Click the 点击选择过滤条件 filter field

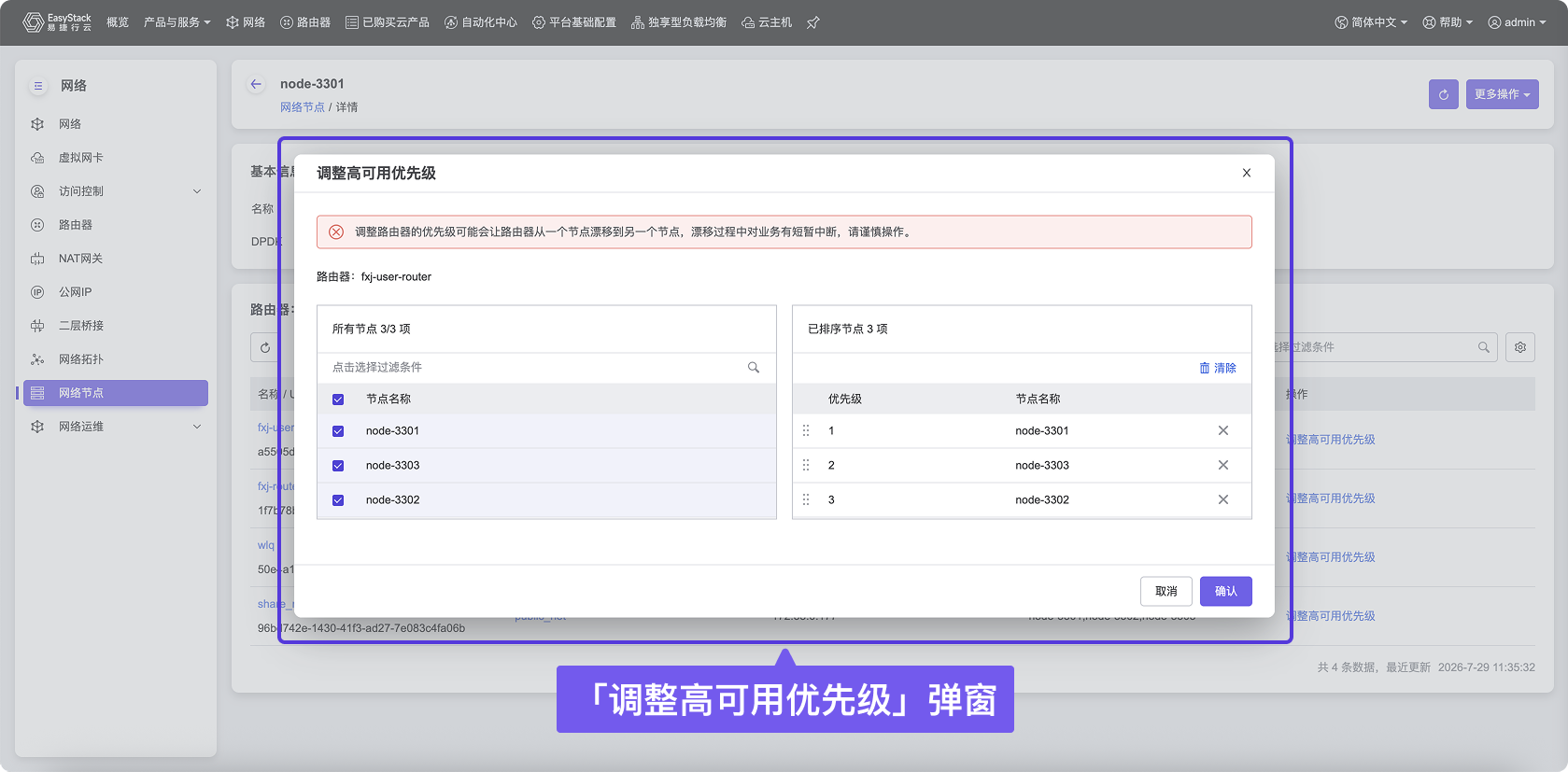(x=546, y=368)
